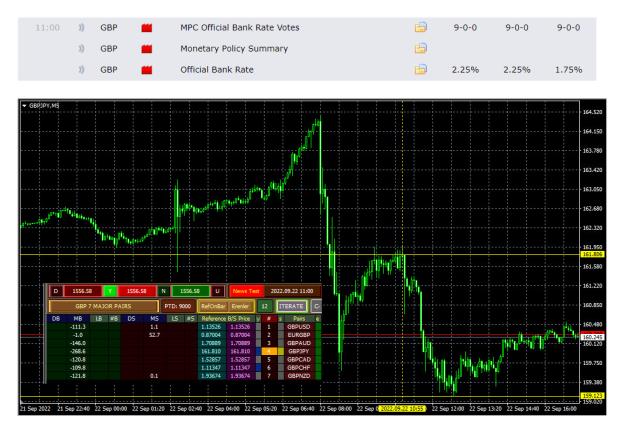Viewport: 625px width, 434px height.
Task: Click the MB value -268.6
Action: (78, 351)
